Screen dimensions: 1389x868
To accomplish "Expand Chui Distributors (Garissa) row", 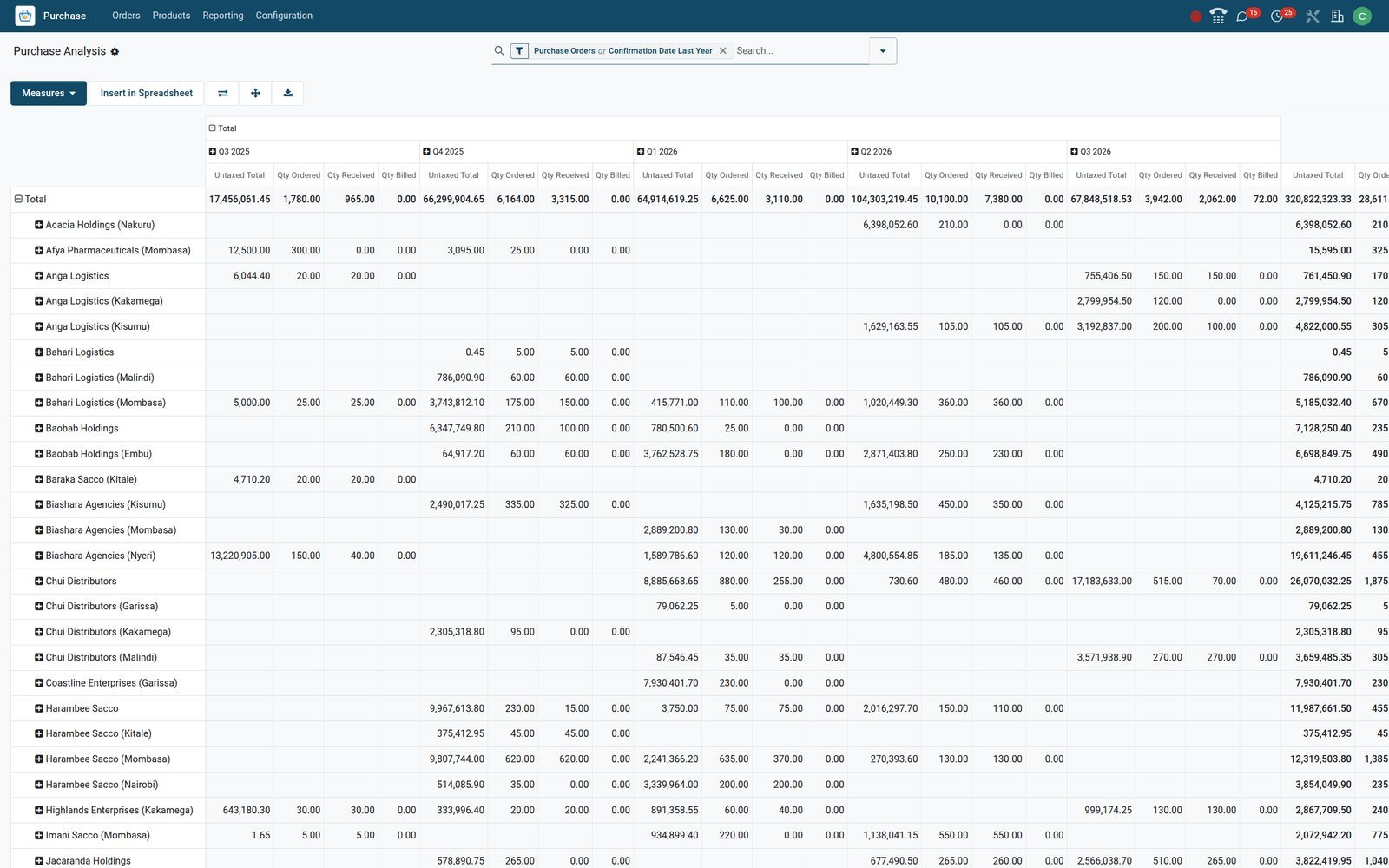I will tap(96, 607).
